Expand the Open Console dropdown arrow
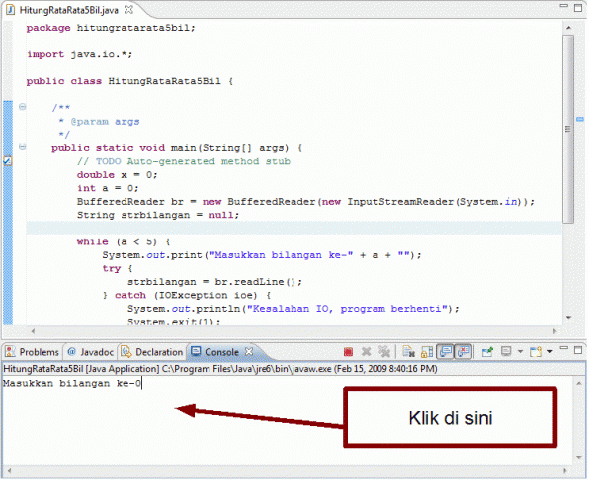Image resolution: width=589 pixels, height=480 pixels. click(550, 352)
